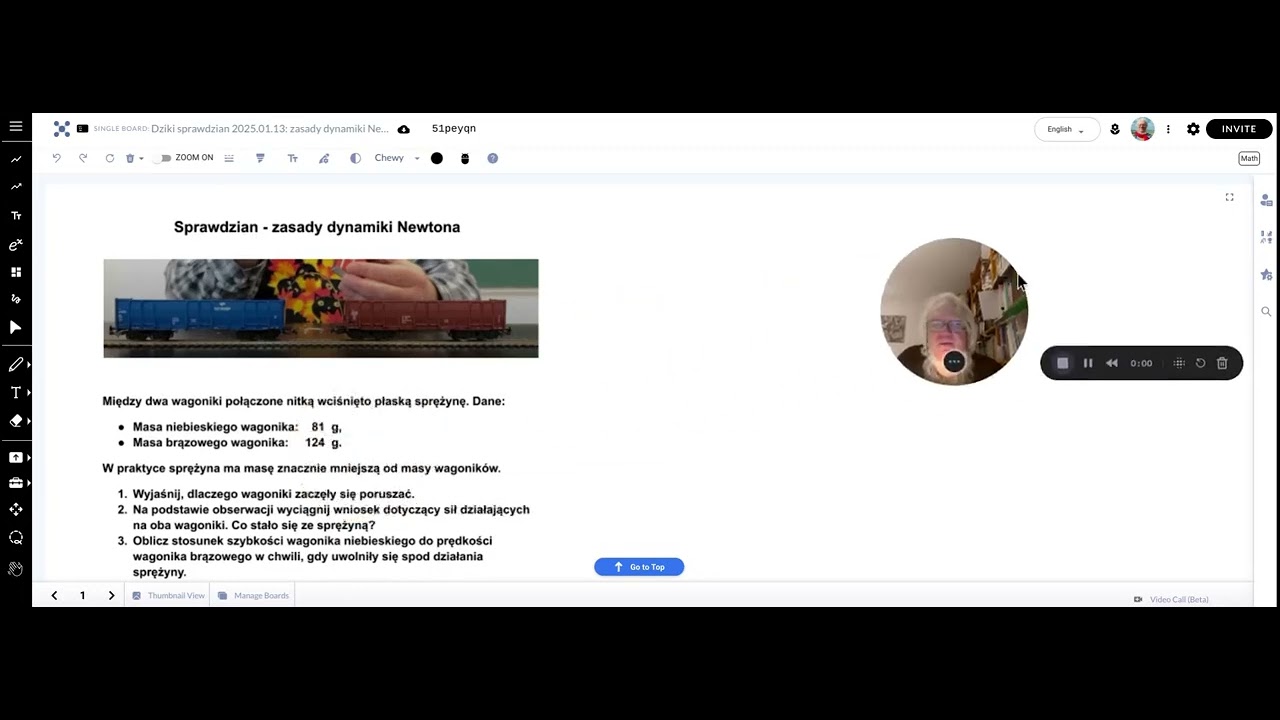Click the cloud save icon next to title
The width and height of the screenshot is (1280, 720).
pos(404,129)
